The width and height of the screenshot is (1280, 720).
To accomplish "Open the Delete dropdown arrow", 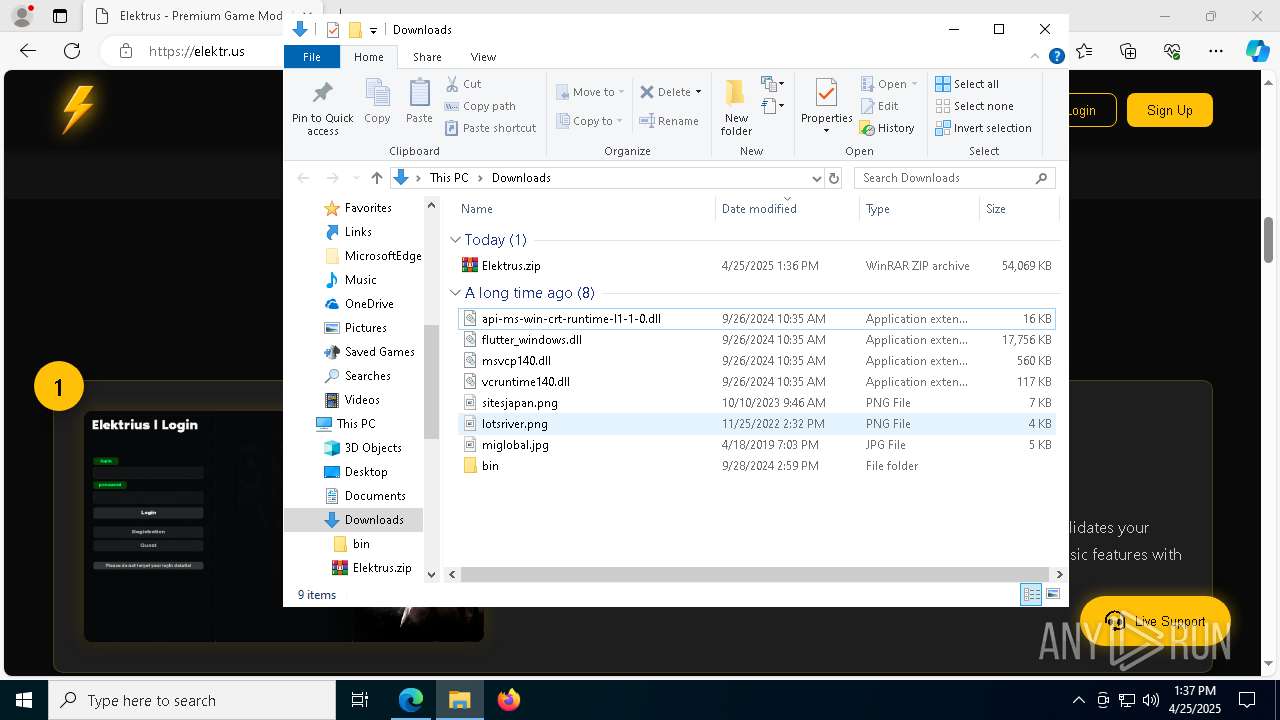I will (x=698, y=92).
